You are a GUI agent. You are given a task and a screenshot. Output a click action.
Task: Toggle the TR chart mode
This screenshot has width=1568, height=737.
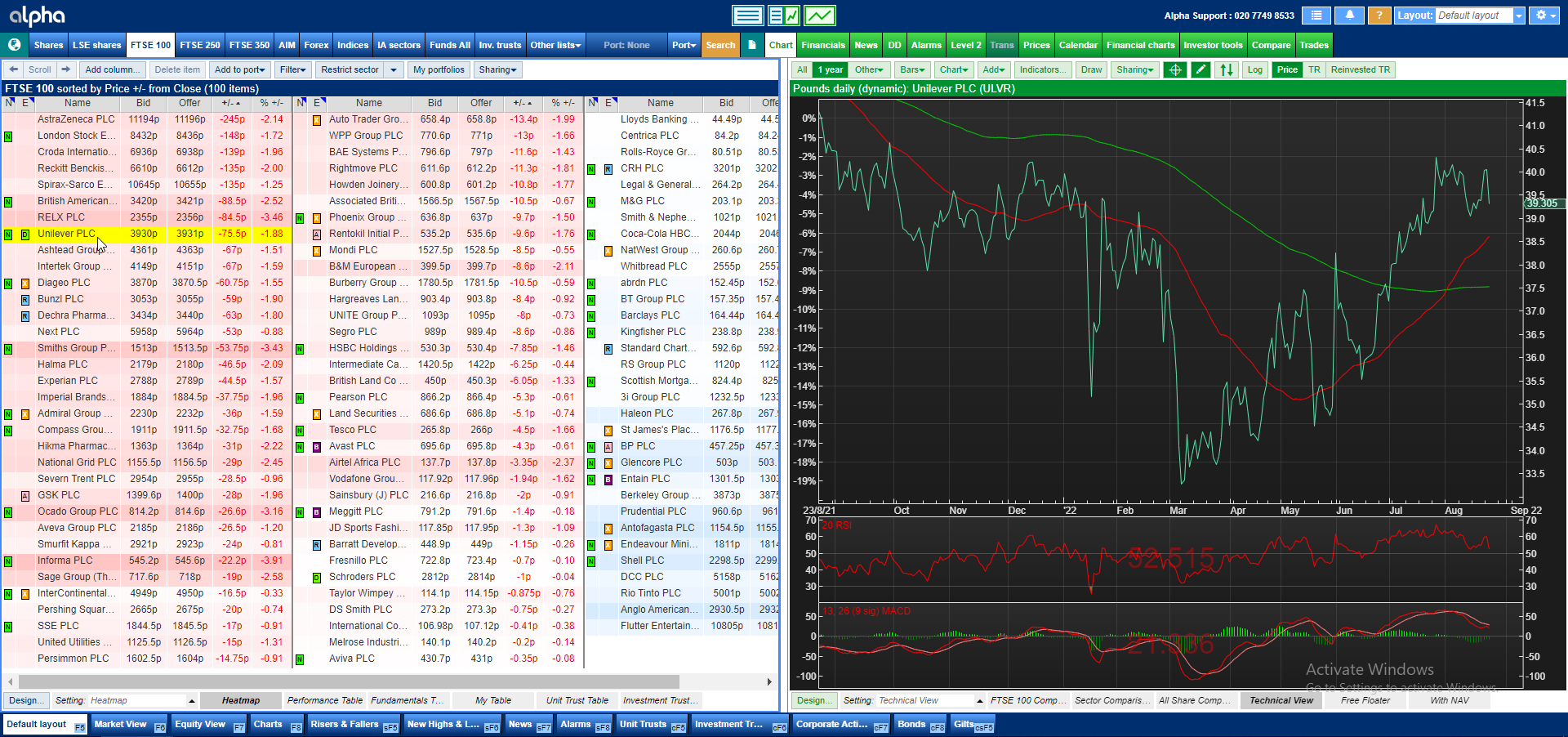[1314, 69]
